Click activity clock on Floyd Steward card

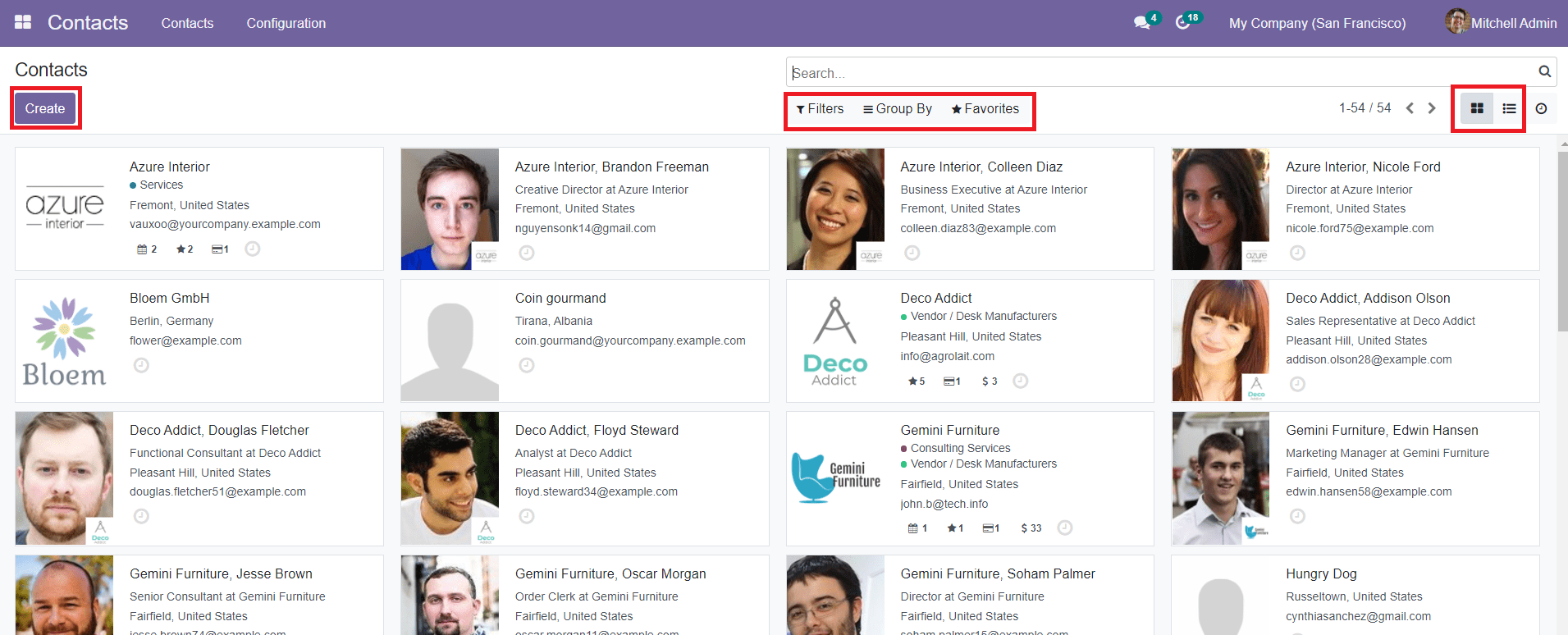pos(527,516)
